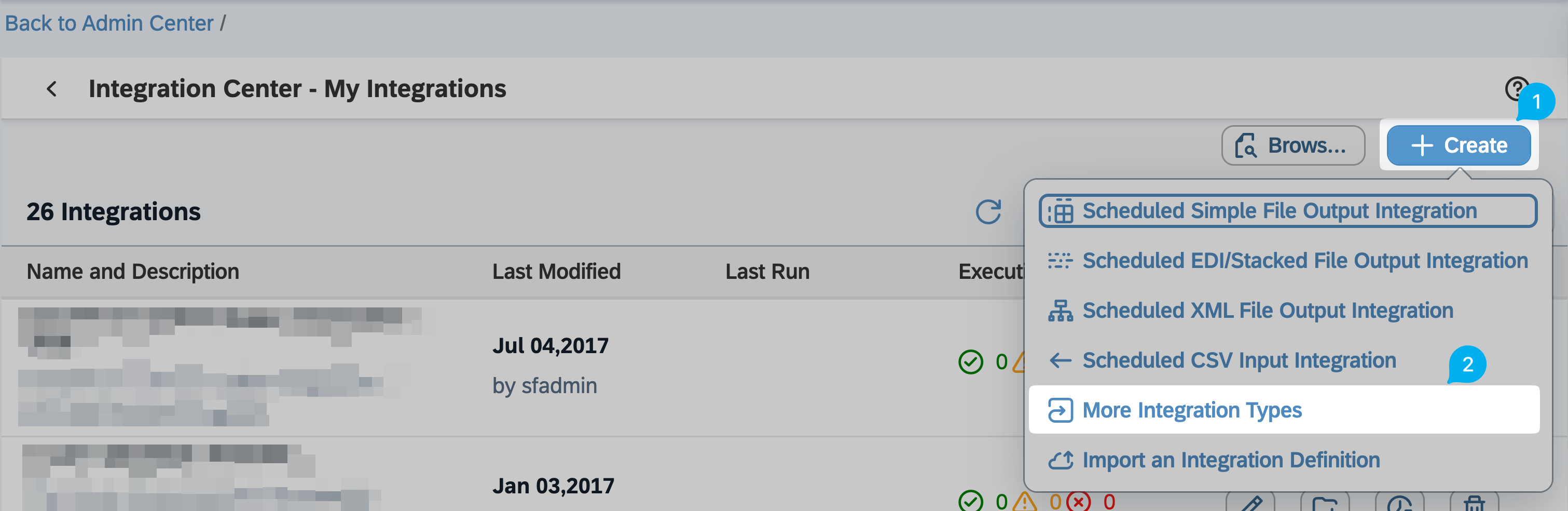Select Import an Integration Definition
Image resolution: width=1568 pixels, height=511 pixels.
[x=1230, y=461]
